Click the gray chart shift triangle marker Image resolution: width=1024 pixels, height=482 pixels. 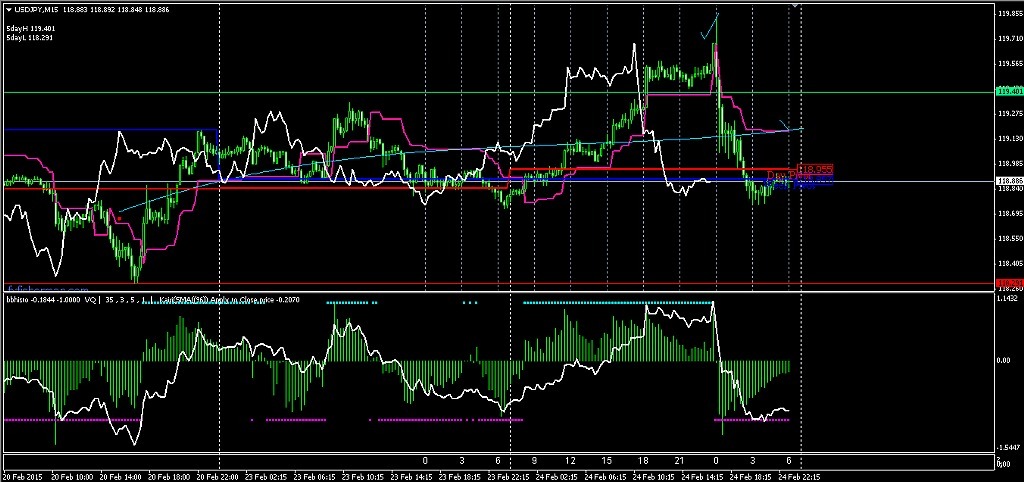tap(796, 5)
